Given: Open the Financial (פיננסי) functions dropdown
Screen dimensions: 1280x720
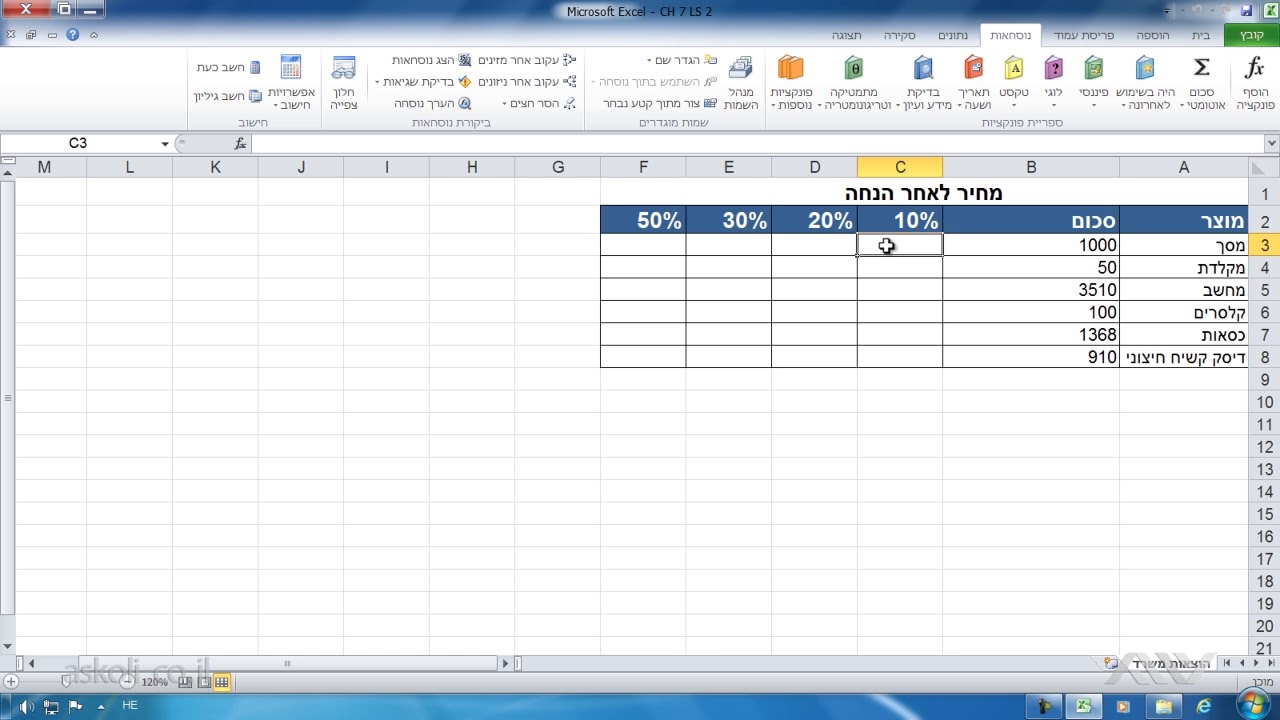Looking at the screenshot, I should (x=1094, y=82).
